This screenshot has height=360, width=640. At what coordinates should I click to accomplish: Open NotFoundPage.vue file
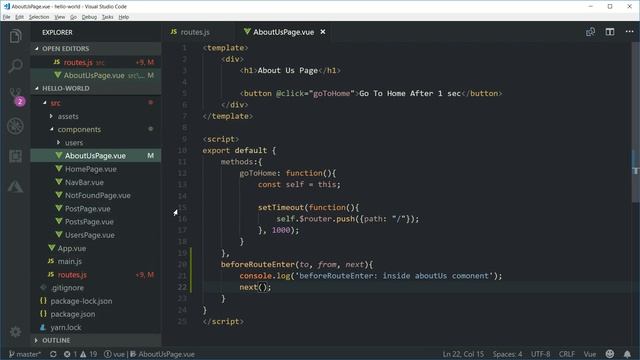click(97, 195)
